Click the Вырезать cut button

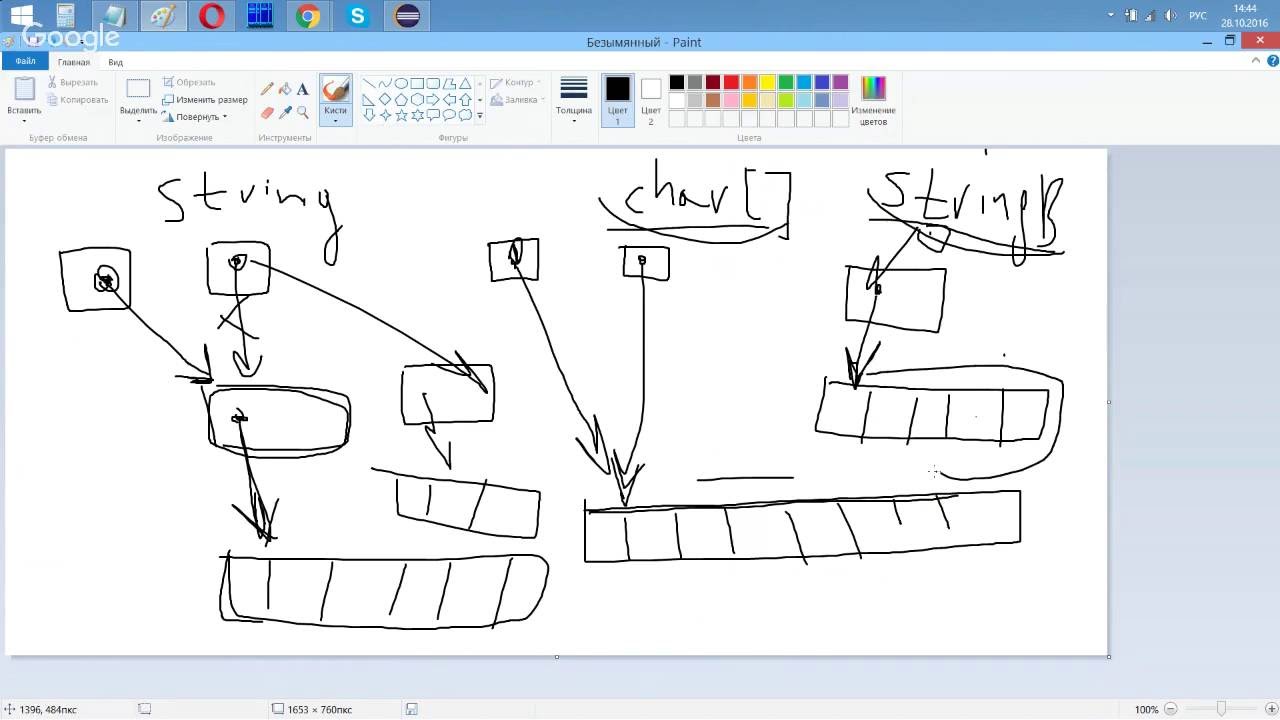71,82
